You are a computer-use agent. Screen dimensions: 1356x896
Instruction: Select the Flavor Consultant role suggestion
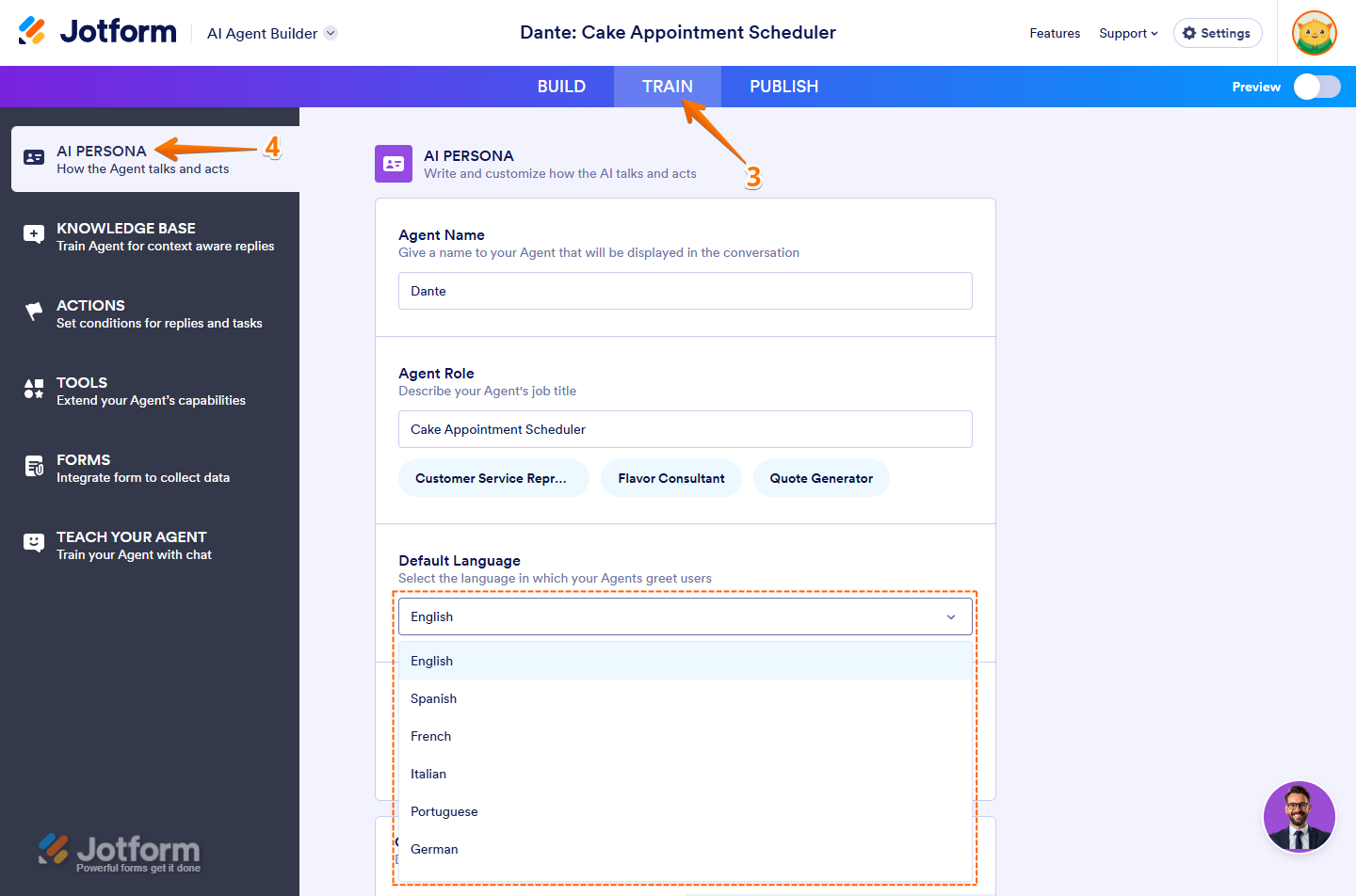671,478
